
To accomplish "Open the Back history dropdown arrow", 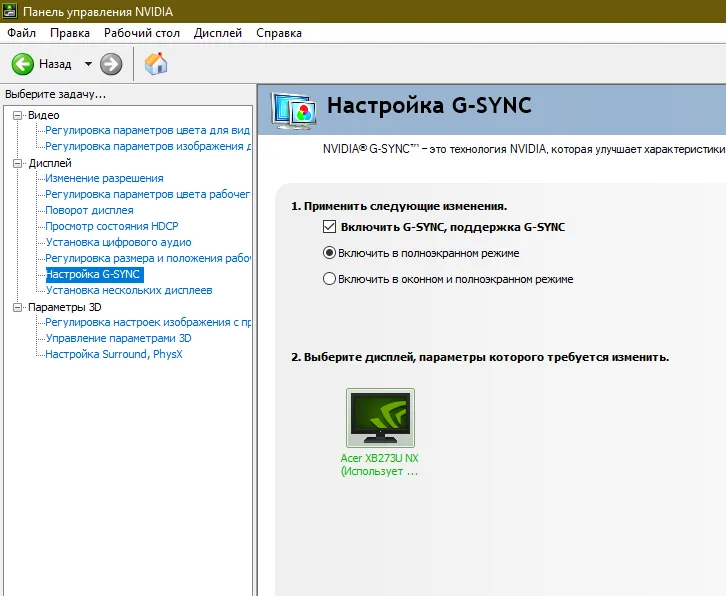I will (88, 64).
